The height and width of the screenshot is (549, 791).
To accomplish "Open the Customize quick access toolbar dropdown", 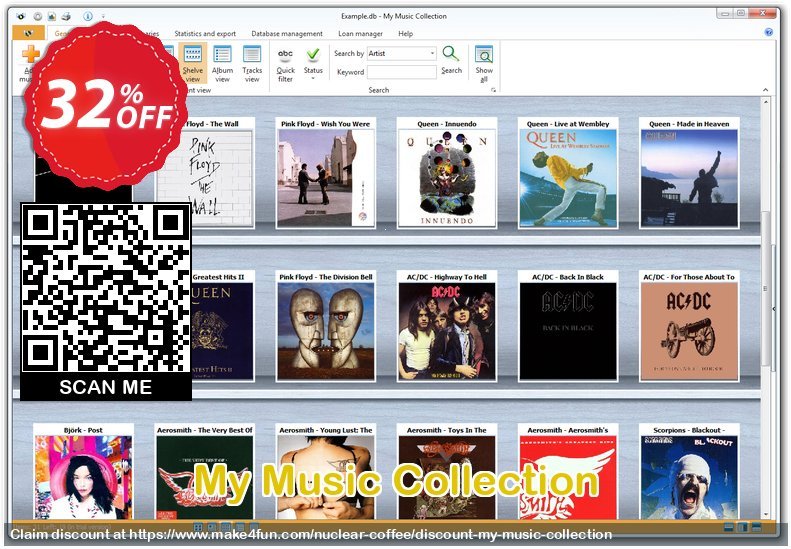I will (x=103, y=17).
